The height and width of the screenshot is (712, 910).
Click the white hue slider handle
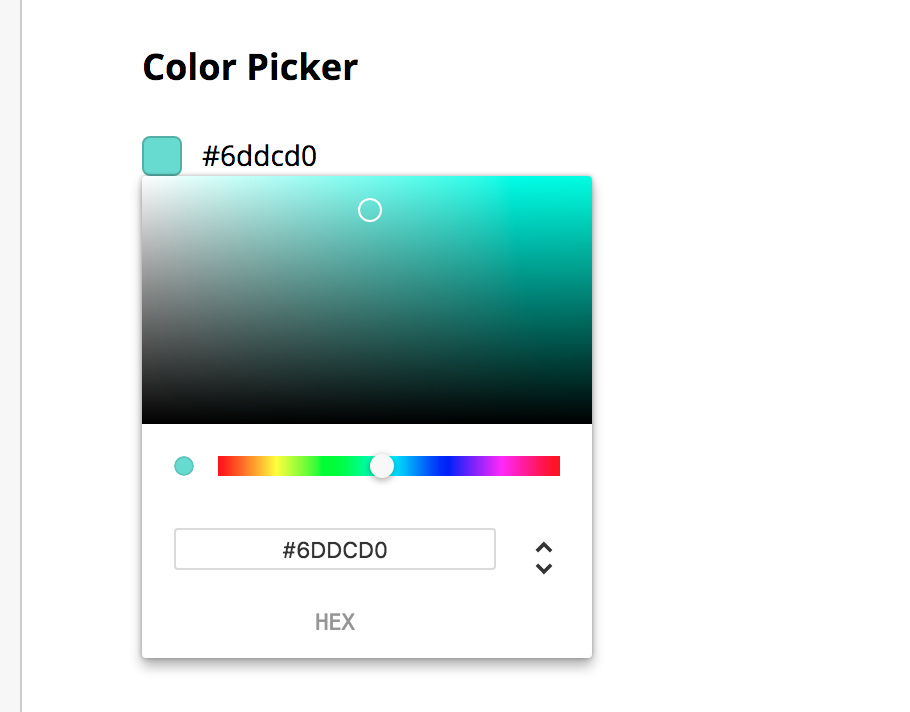coord(382,466)
